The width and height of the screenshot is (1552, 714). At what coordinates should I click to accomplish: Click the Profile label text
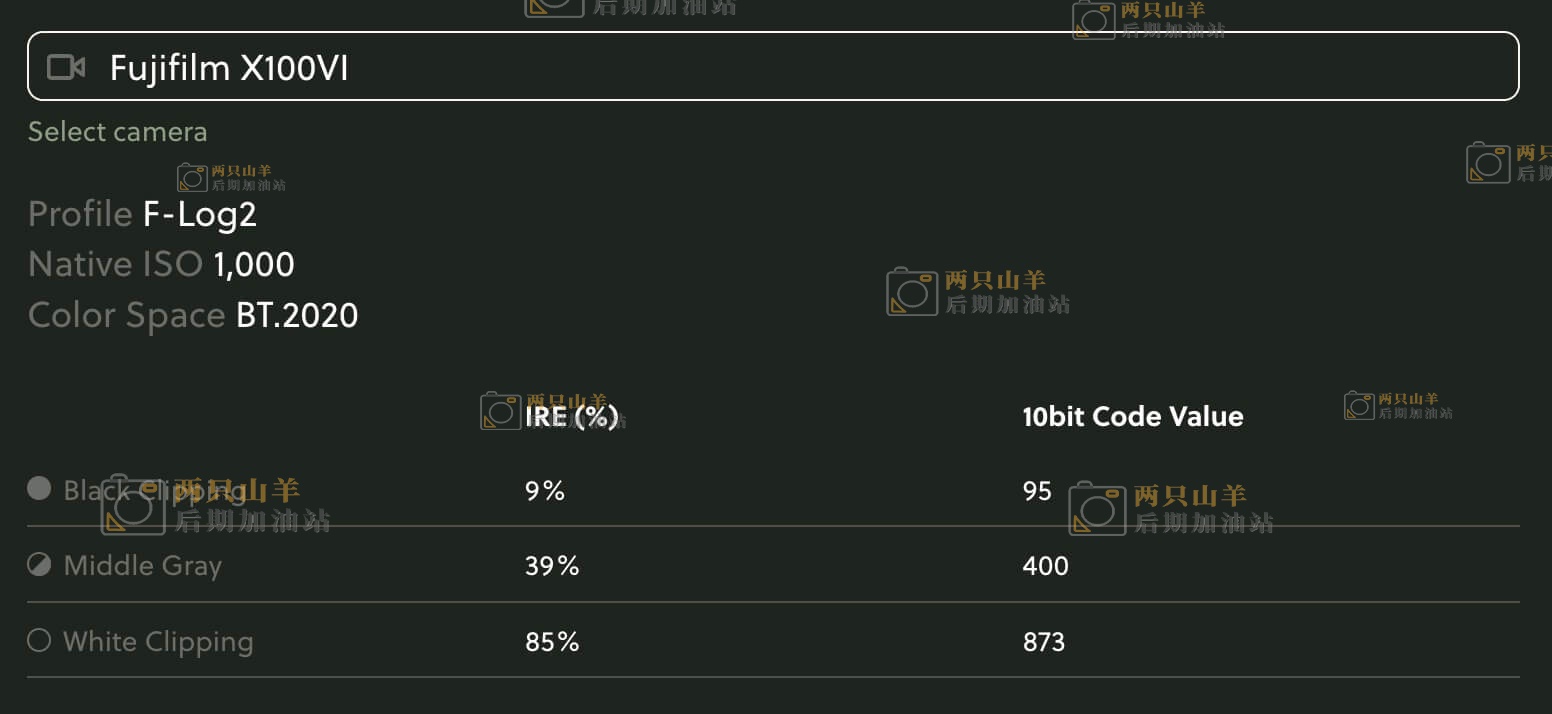80,214
